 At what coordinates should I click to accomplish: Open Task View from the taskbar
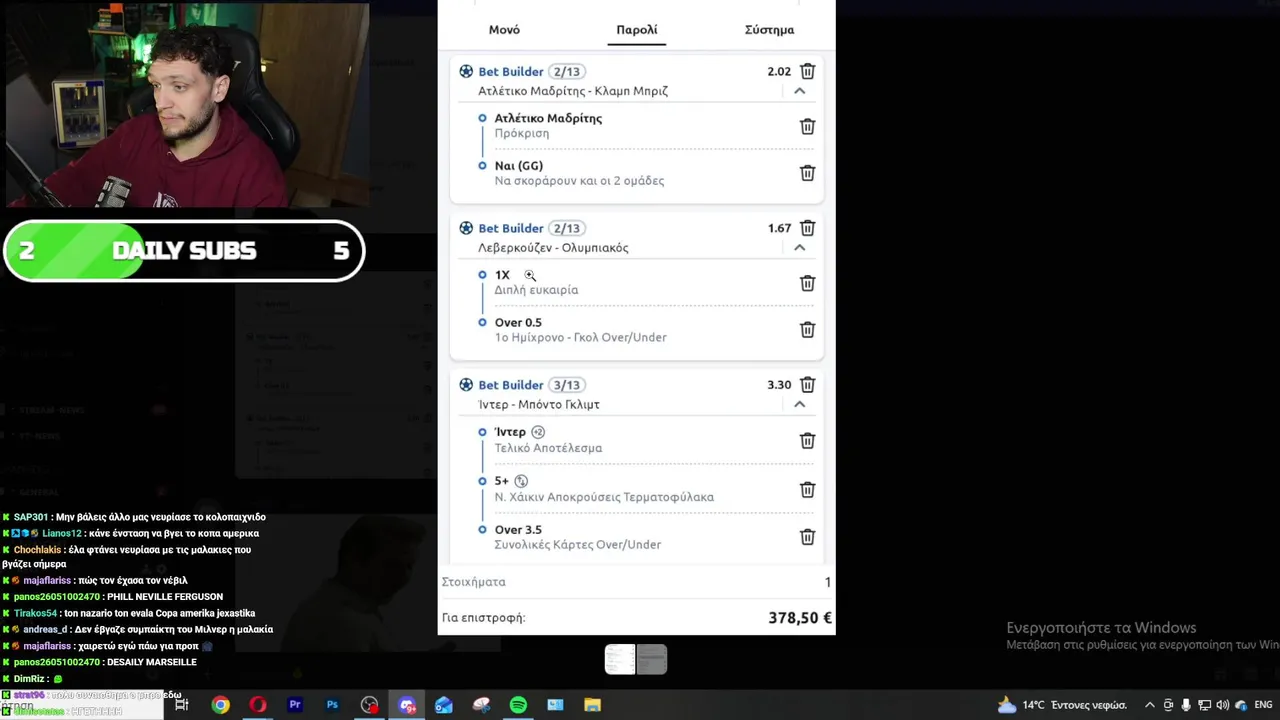pos(182,705)
